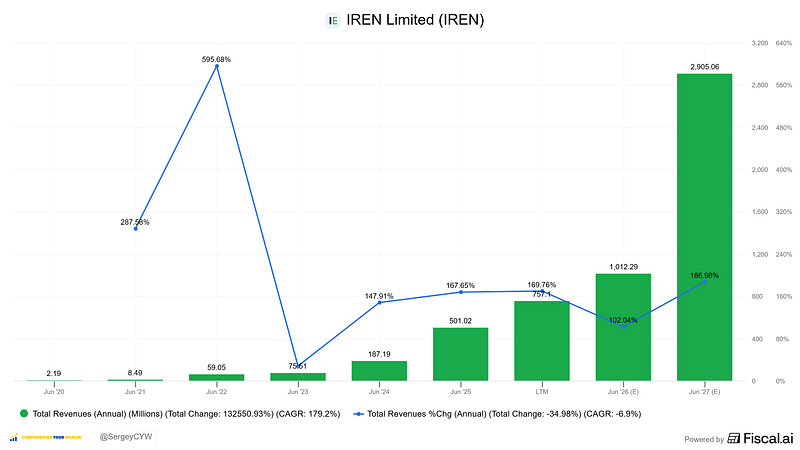Click the blue %Chg legend line marker
The width and height of the screenshot is (800, 450).
coord(358,414)
